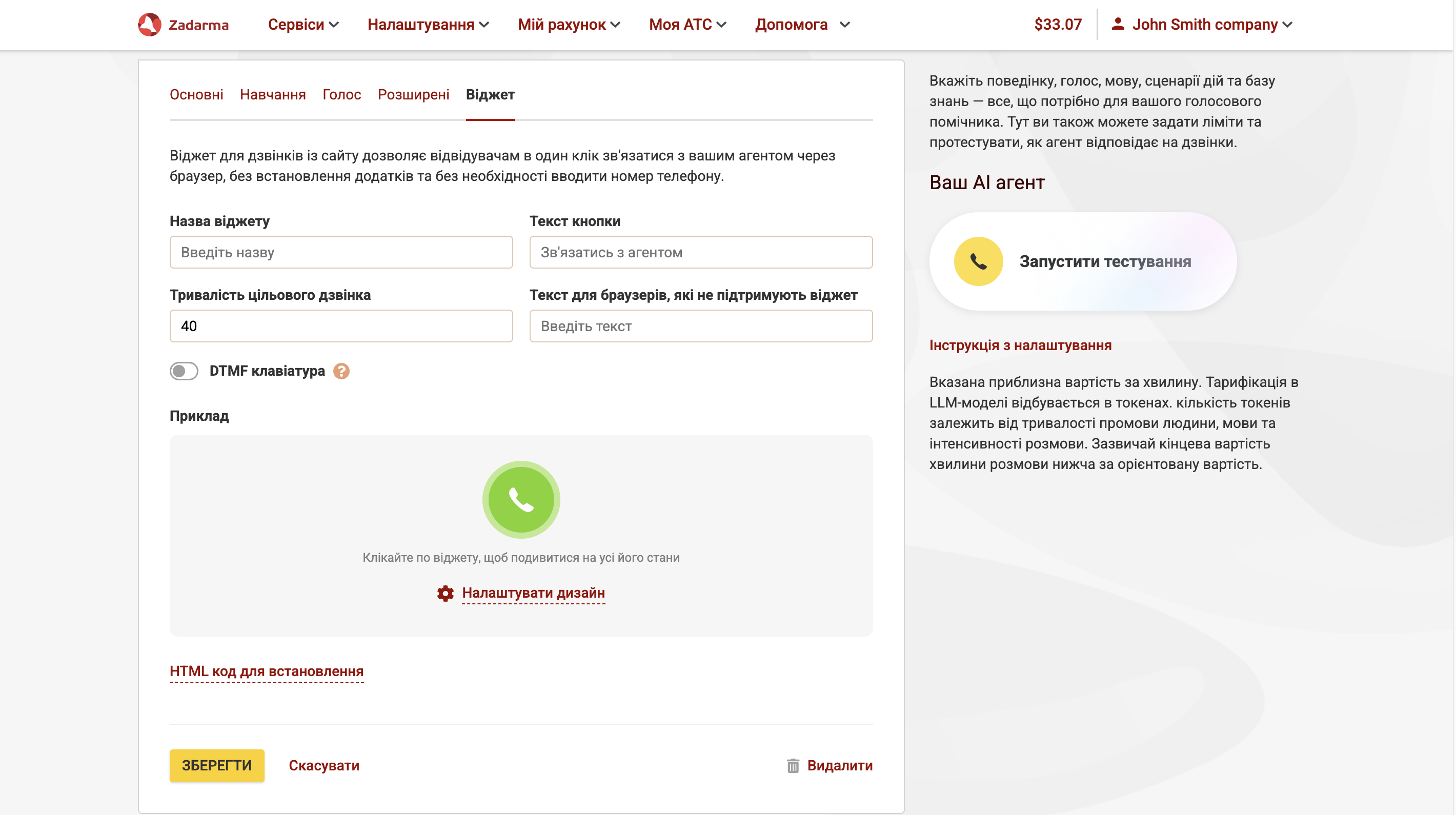Click the account balance showing $33.07
This screenshot has height=815, width=1456.
[x=1058, y=24]
